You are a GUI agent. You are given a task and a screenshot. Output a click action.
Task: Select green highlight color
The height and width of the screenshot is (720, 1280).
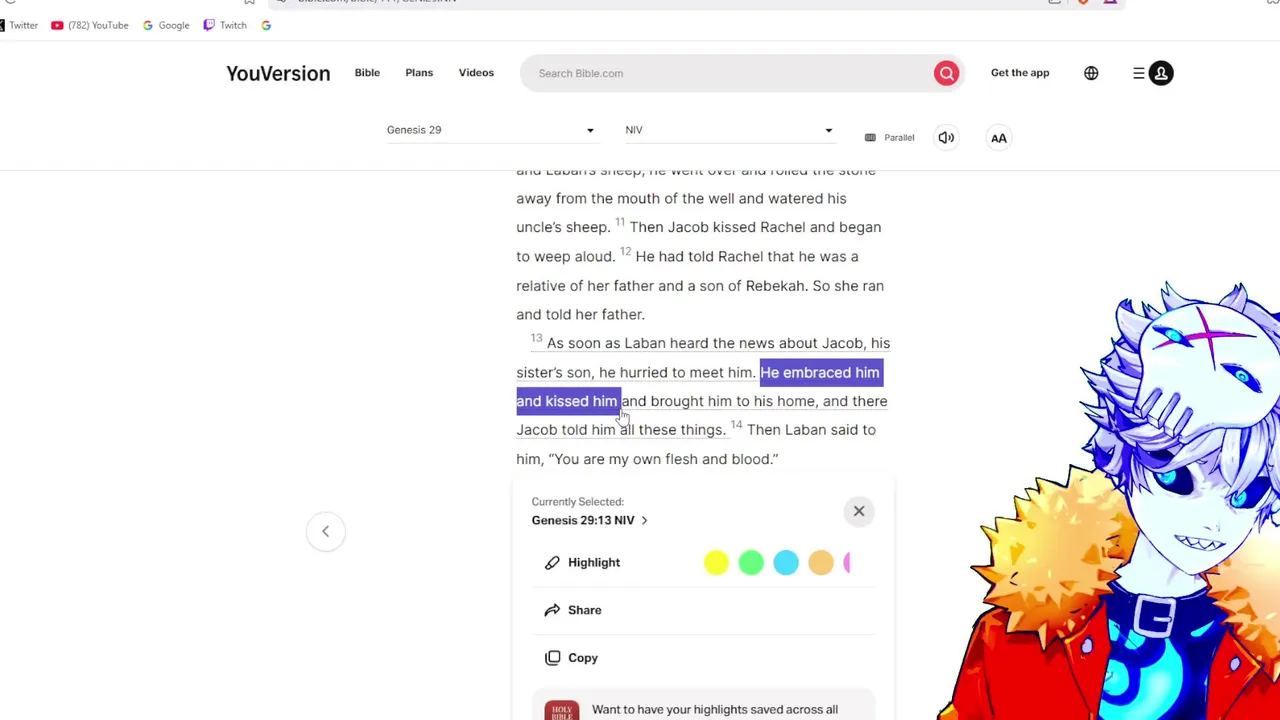click(x=751, y=563)
